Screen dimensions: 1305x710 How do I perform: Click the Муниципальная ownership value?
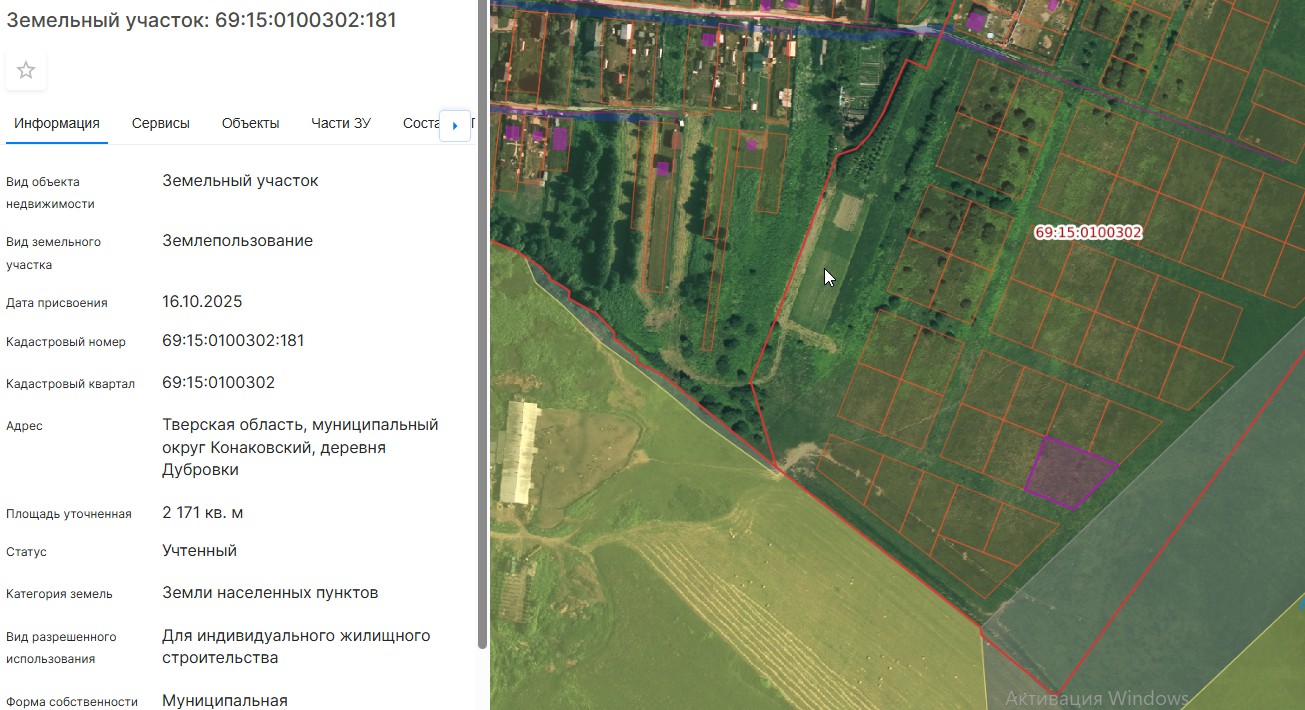[x=225, y=701]
